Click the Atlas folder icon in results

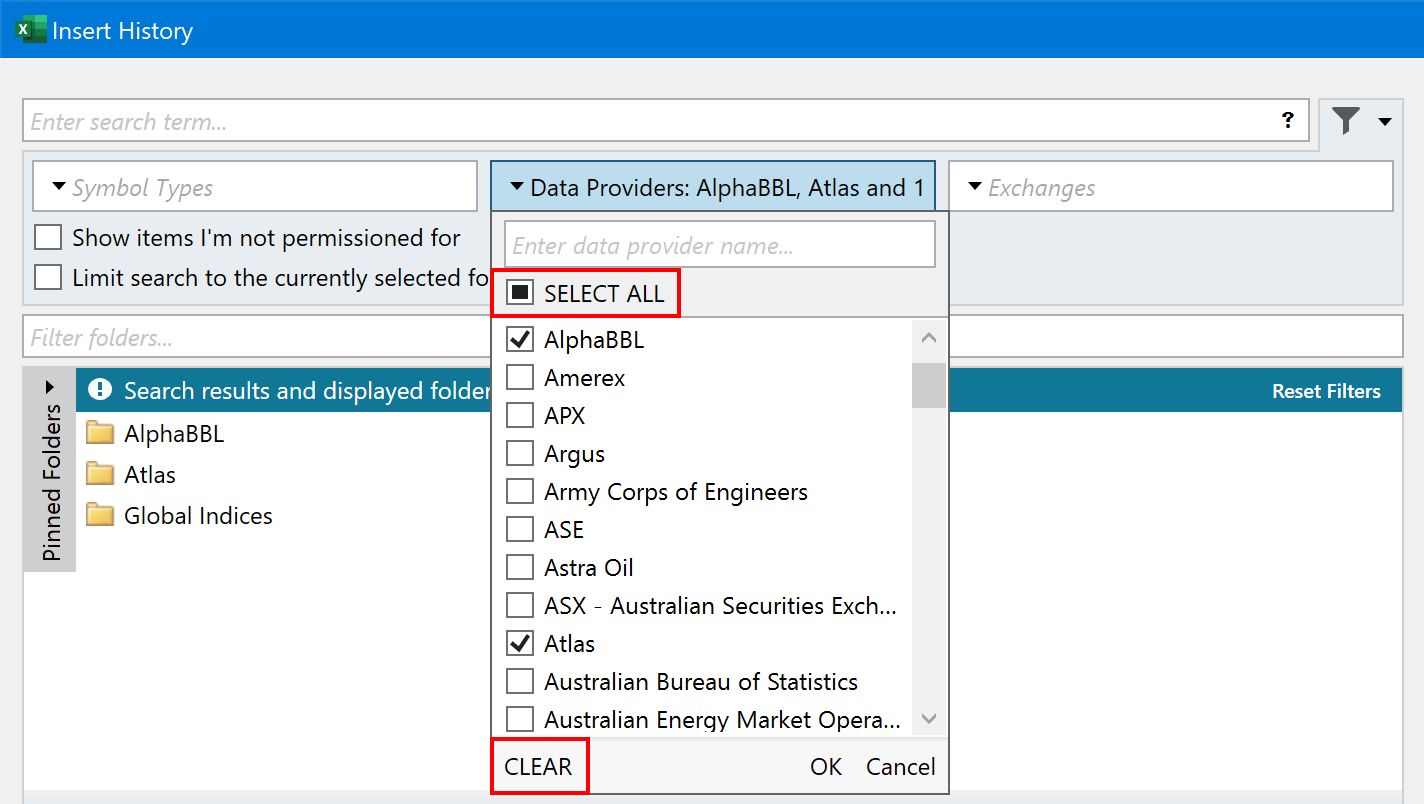click(x=100, y=474)
